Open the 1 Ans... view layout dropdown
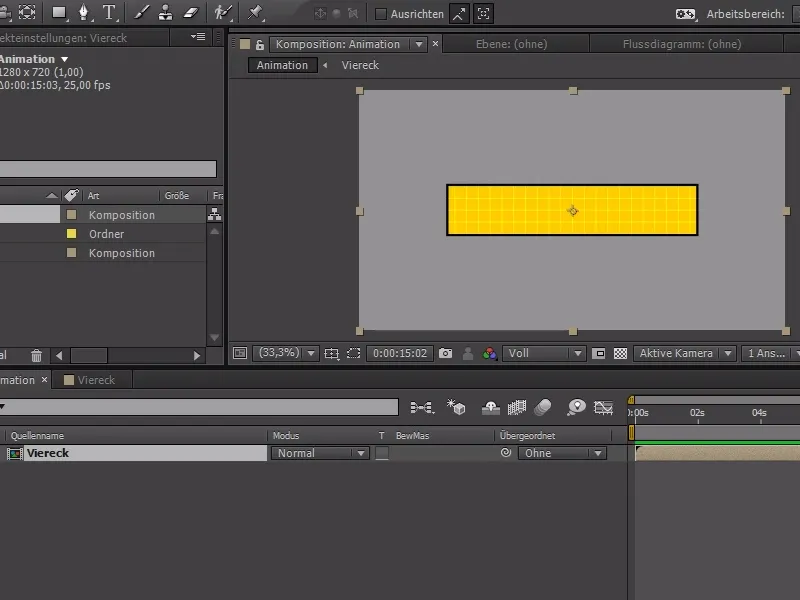Image resolution: width=800 pixels, height=600 pixels. pyautogui.click(x=770, y=353)
